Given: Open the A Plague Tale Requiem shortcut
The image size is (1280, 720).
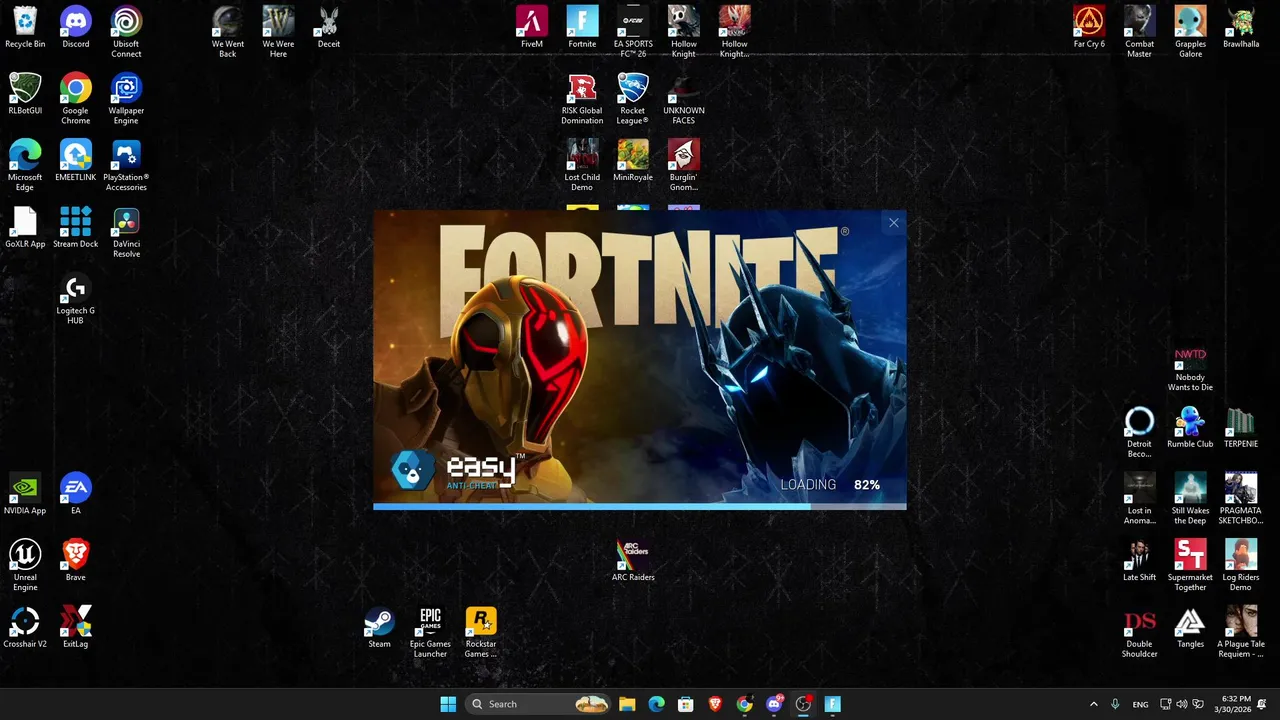Looking at the screenshot, I should tap(1241, 632).
